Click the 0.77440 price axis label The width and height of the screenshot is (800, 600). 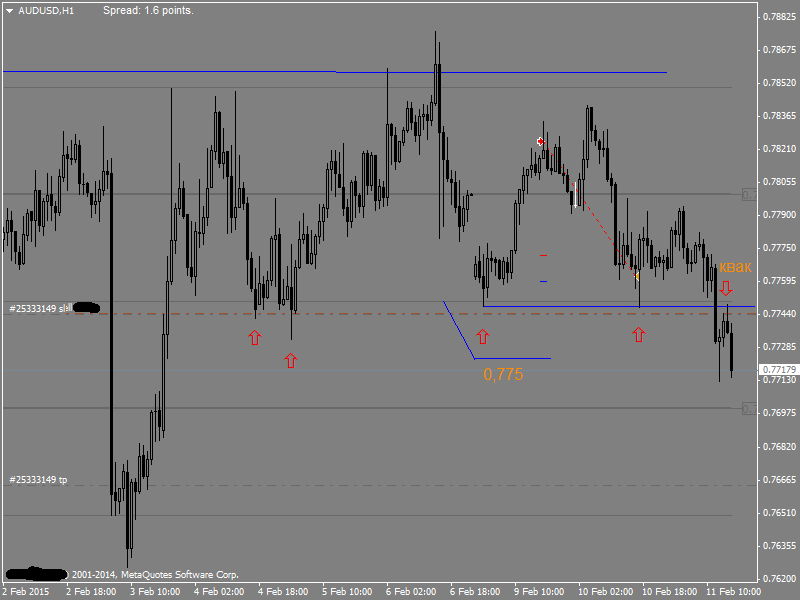pos(779,314)
